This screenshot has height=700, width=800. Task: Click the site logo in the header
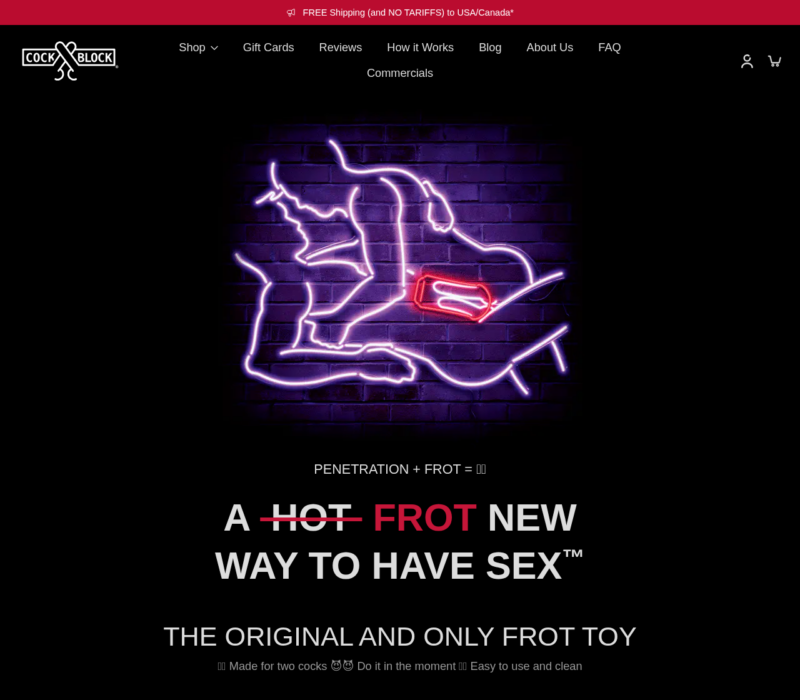[70, 61]
